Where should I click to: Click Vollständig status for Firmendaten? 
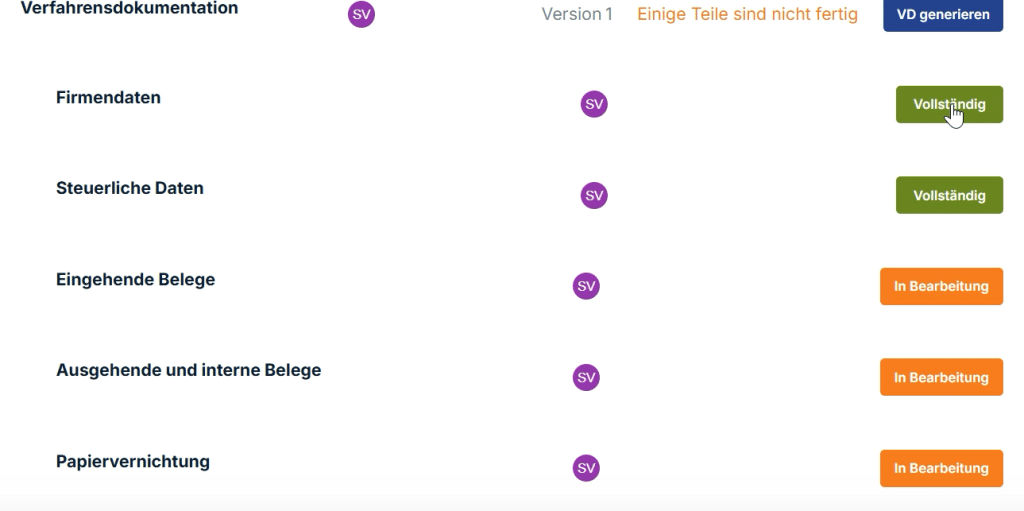pos(948,104)
